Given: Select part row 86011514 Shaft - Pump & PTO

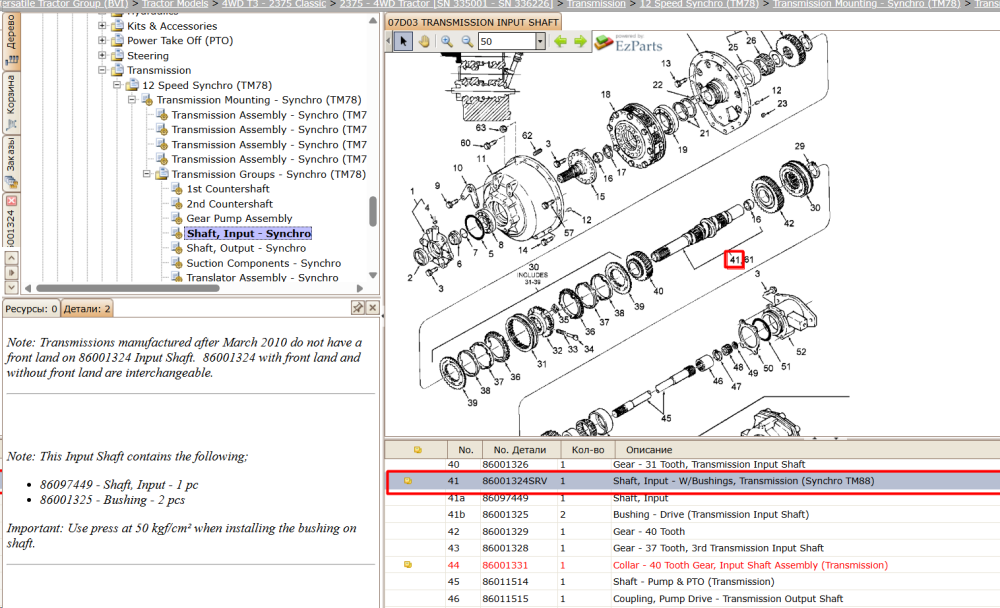Looking at the screenshot, I should coord(693,582).
